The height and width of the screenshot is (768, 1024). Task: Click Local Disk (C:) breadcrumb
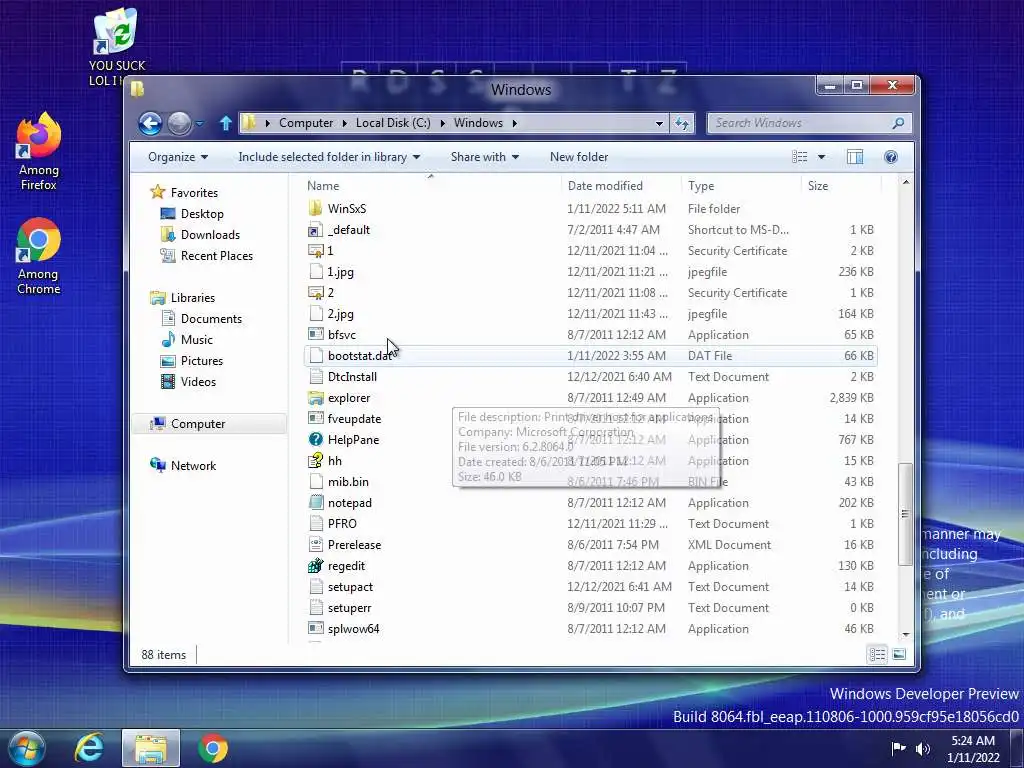click(393, 123)
